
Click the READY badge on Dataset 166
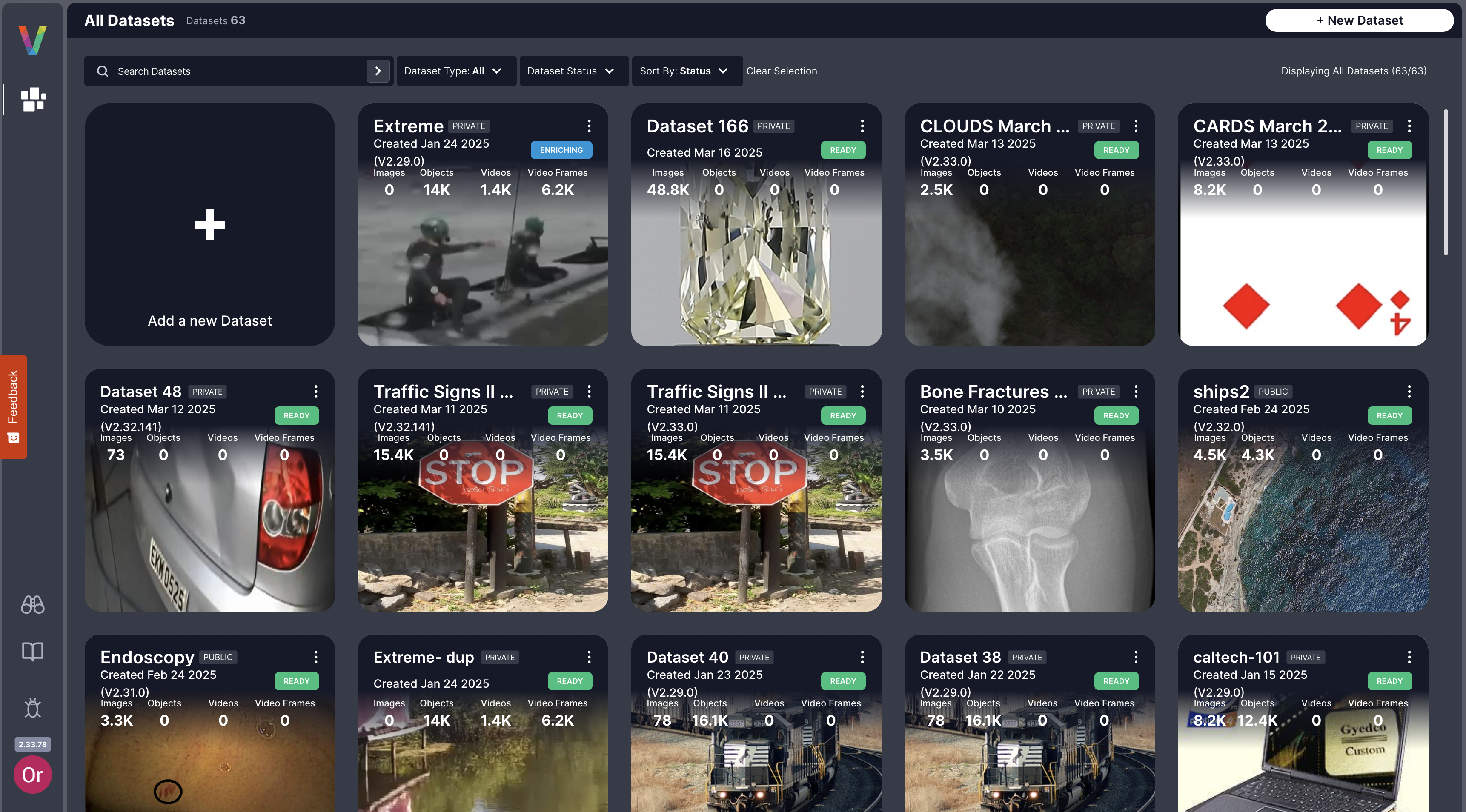click(843, 150)
